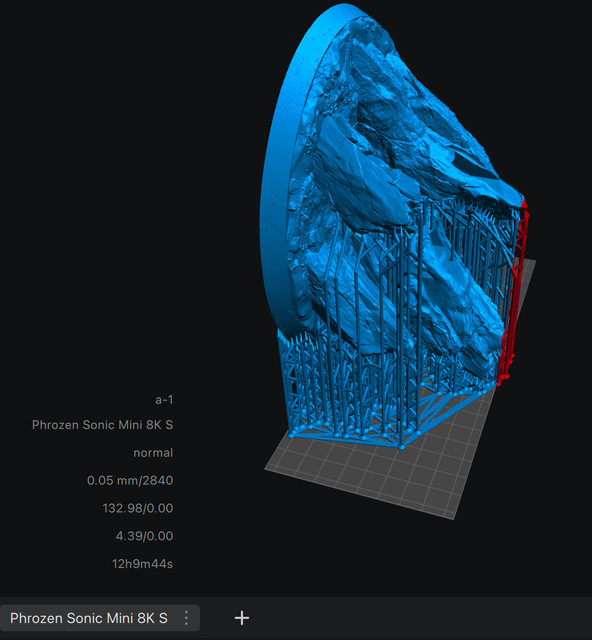Image resolution: width=592 pixels, height=640 pixels.
Task: Click the layer height text '0.05 mm/2840'
Action: point(130,480)
